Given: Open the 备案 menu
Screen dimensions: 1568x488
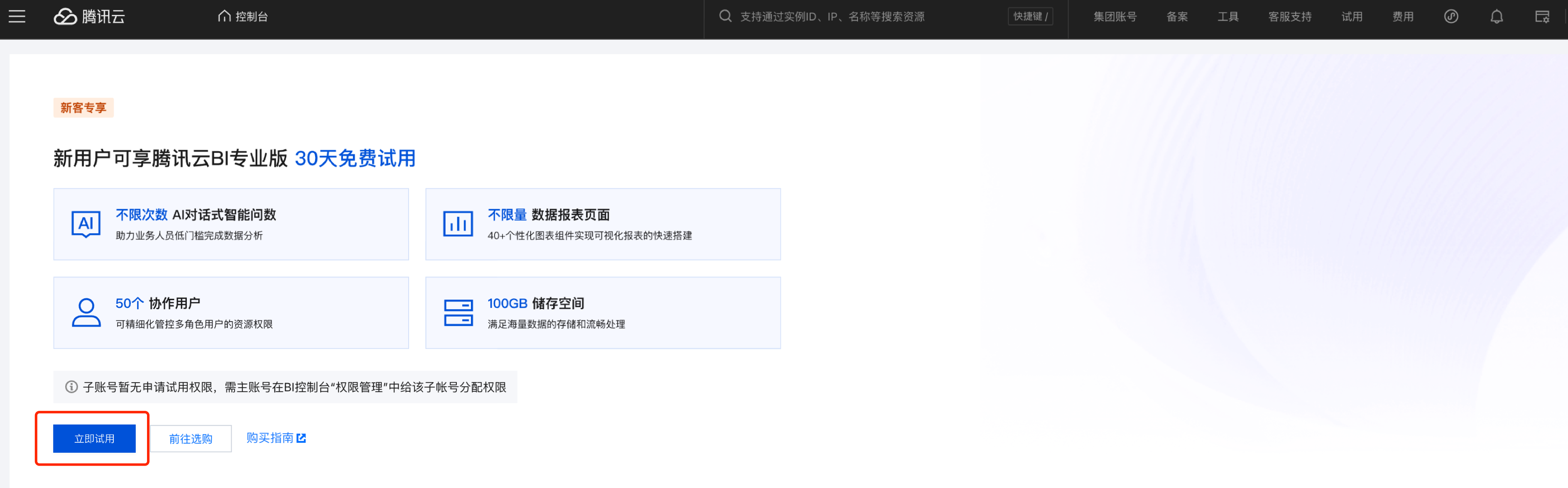Looking at the screenshot, I should pos(1176,17).
